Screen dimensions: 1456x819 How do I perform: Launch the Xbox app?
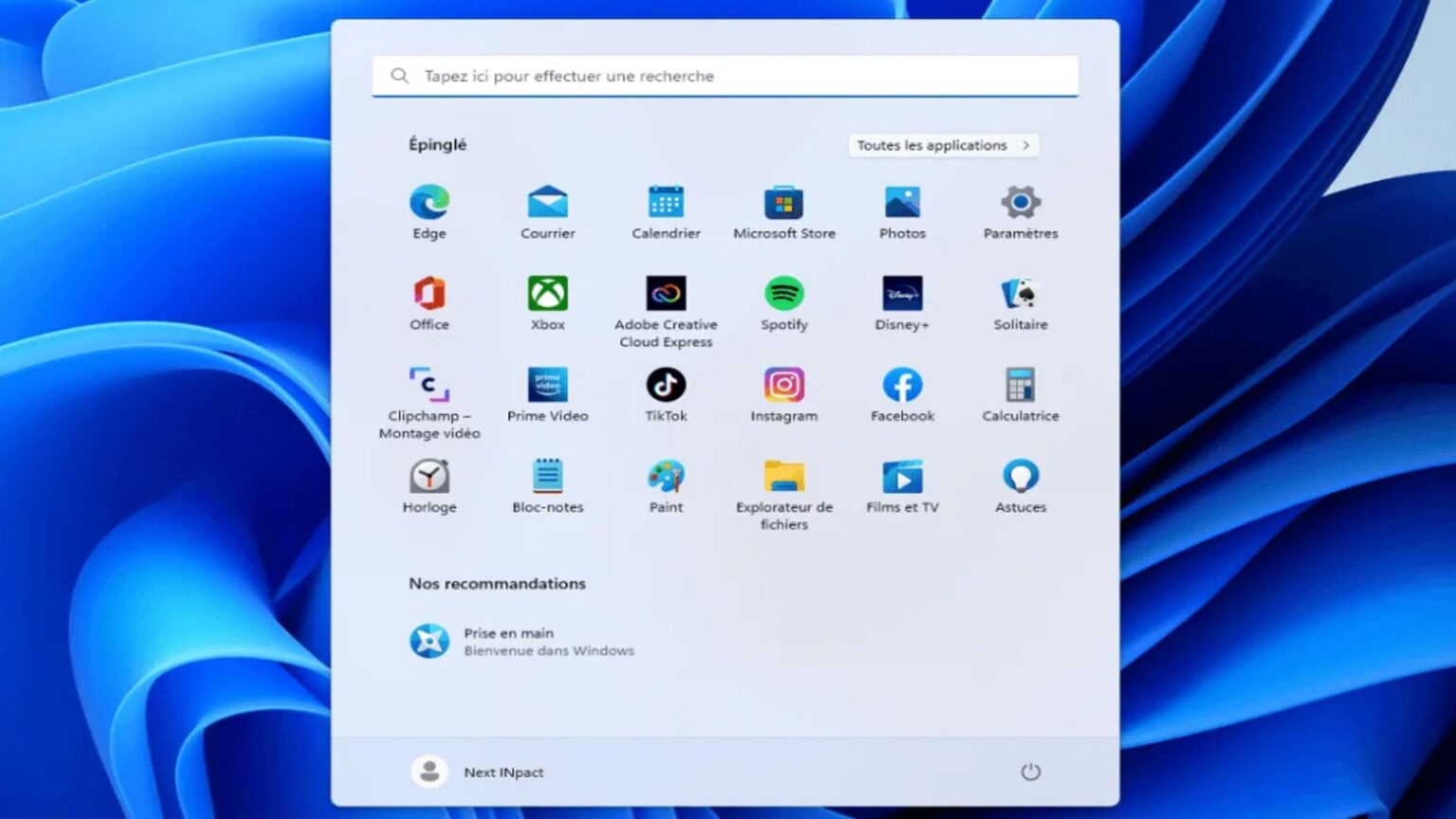tap(547, 294)
